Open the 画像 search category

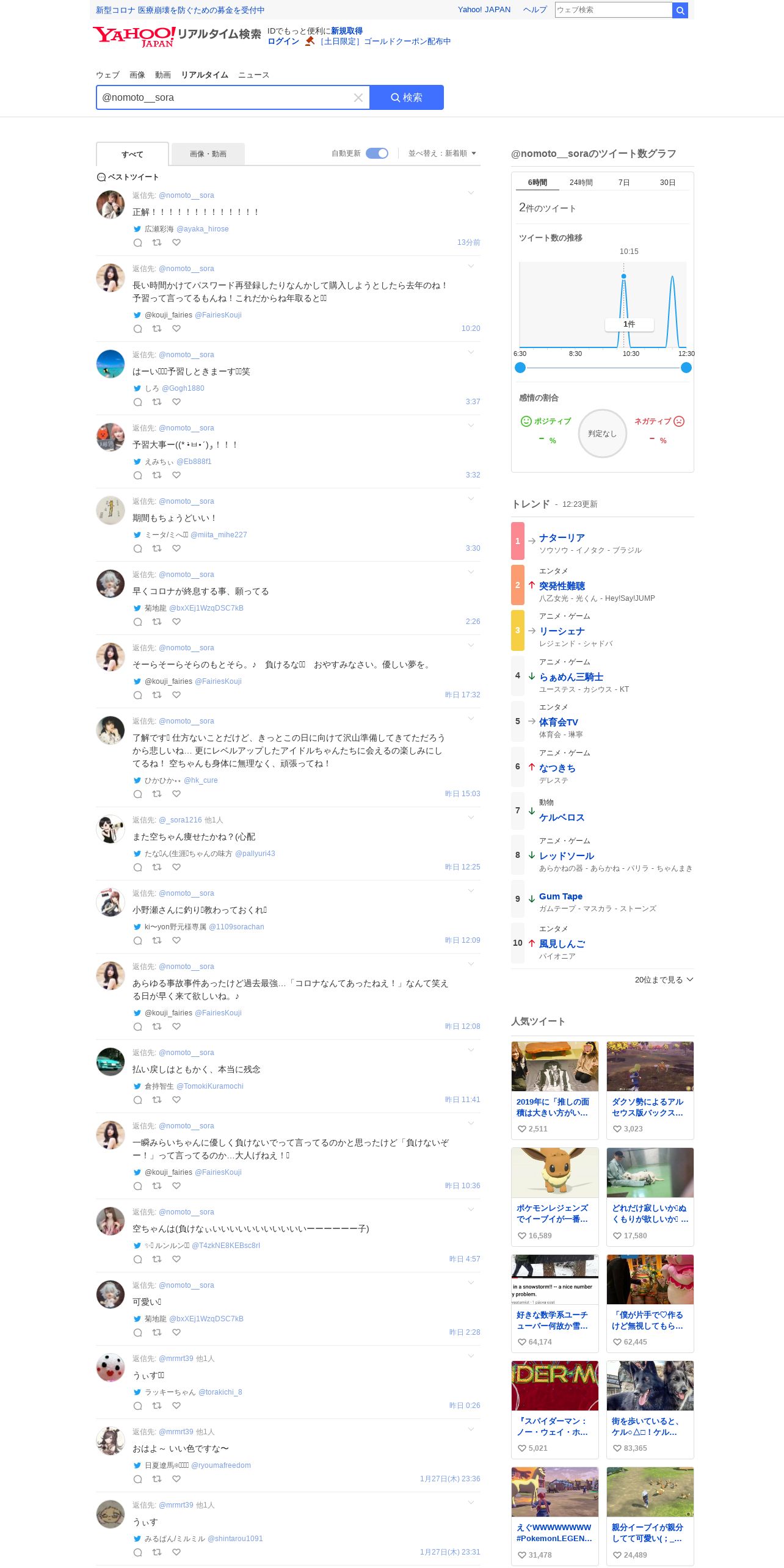[x=137, y=75]
